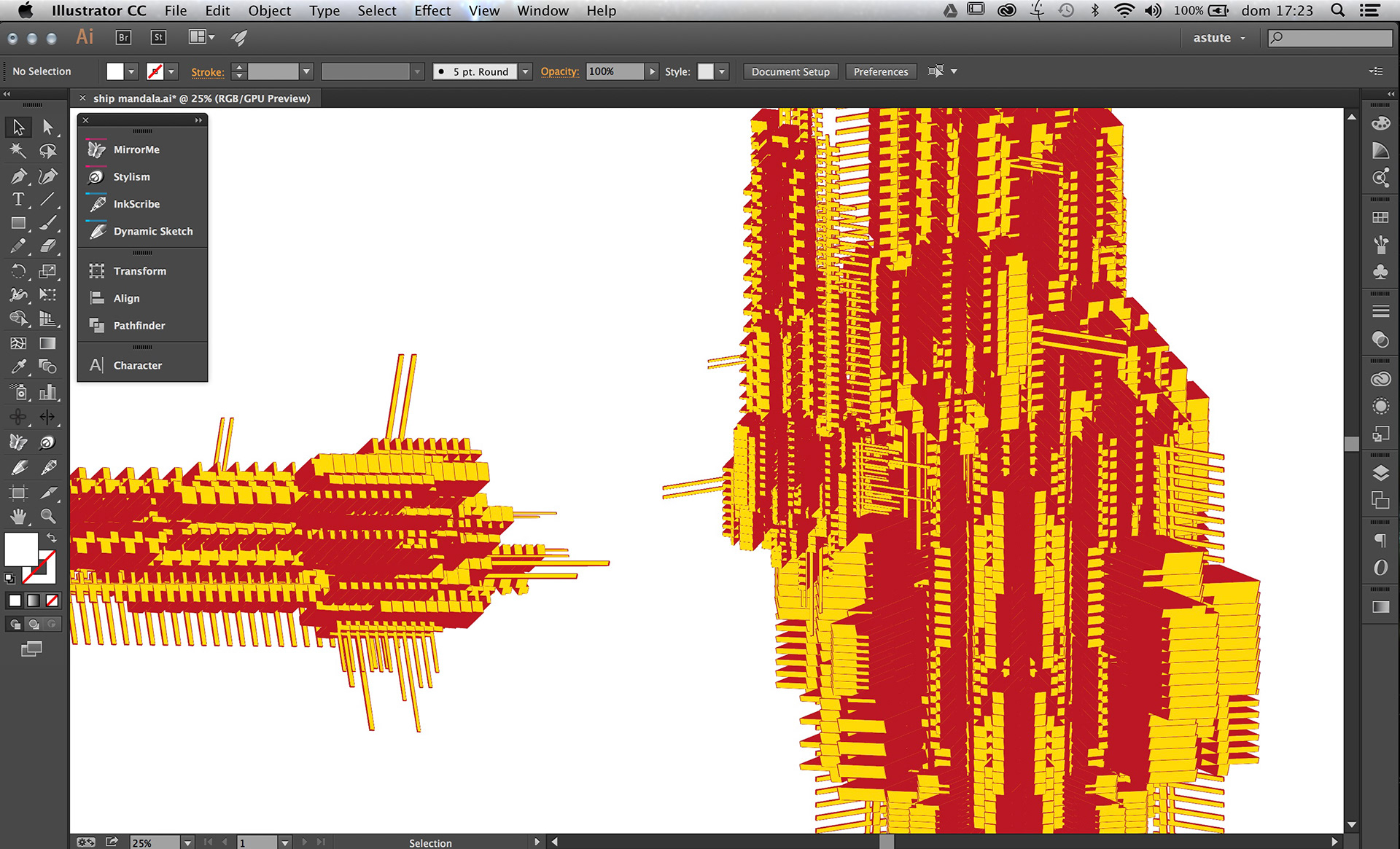Open the astute workspace switcher
This screenshot has width=1400, height=849.
1218,38
